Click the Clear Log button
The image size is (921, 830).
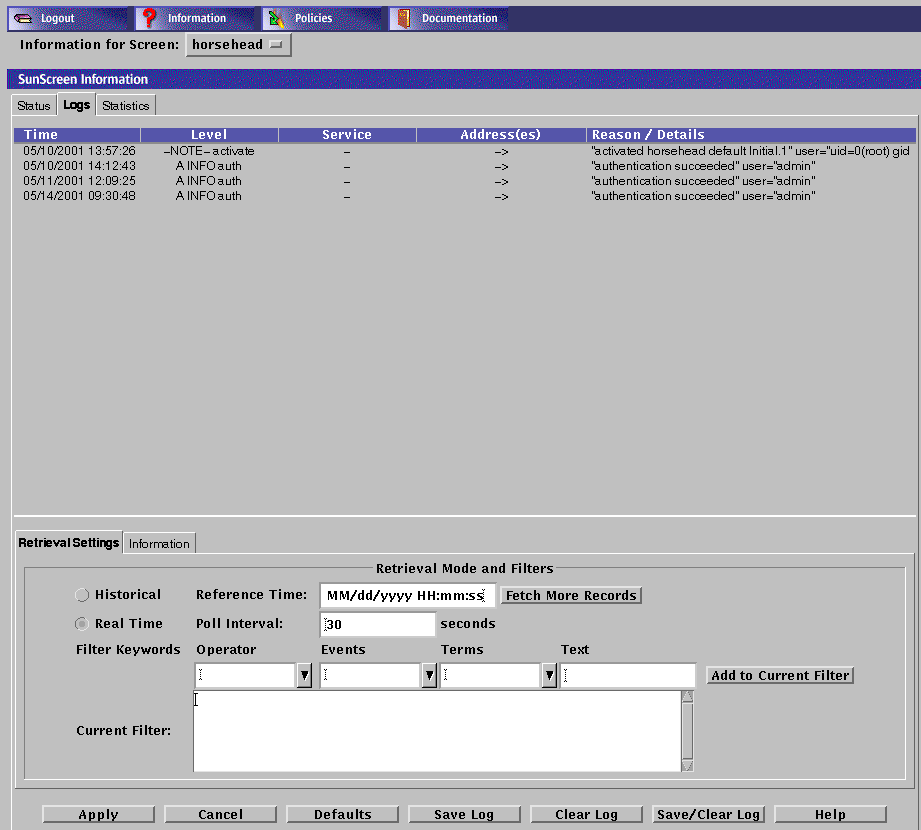point(586,815)
